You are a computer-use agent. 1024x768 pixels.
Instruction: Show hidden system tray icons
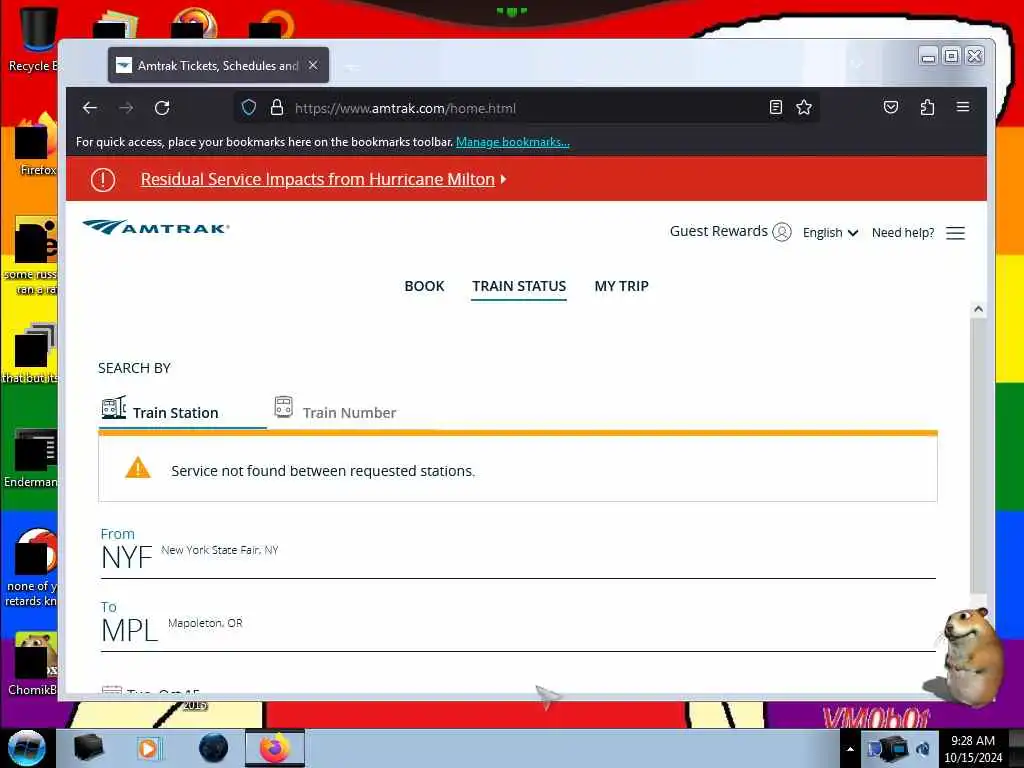(850, 749)
